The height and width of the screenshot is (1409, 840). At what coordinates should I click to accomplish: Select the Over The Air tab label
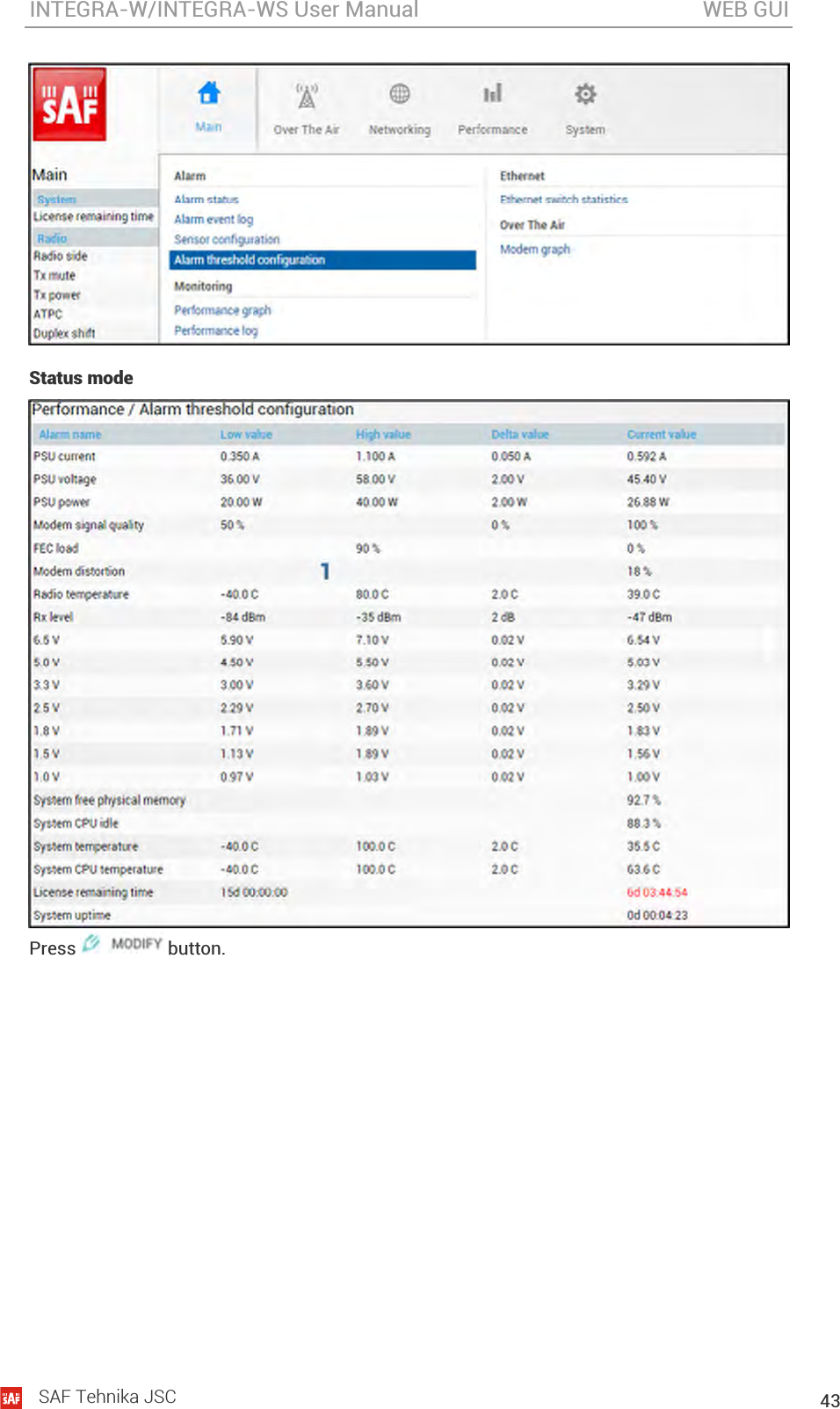[x=307, y=130]
